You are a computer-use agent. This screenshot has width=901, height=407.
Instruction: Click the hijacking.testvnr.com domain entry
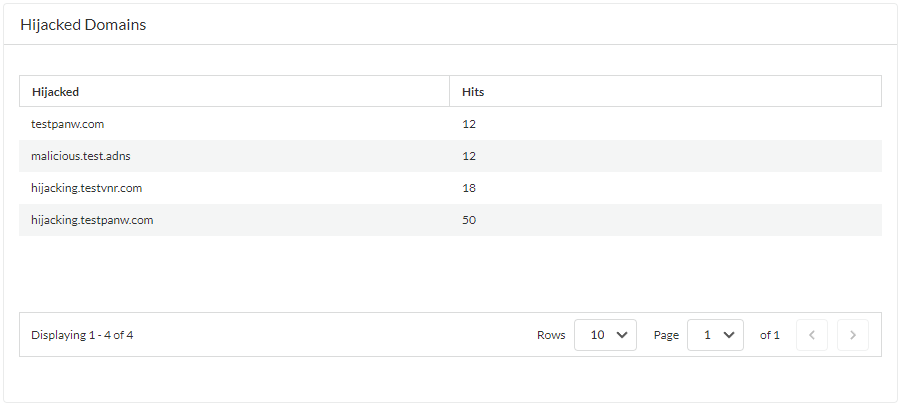coord(87,188)
